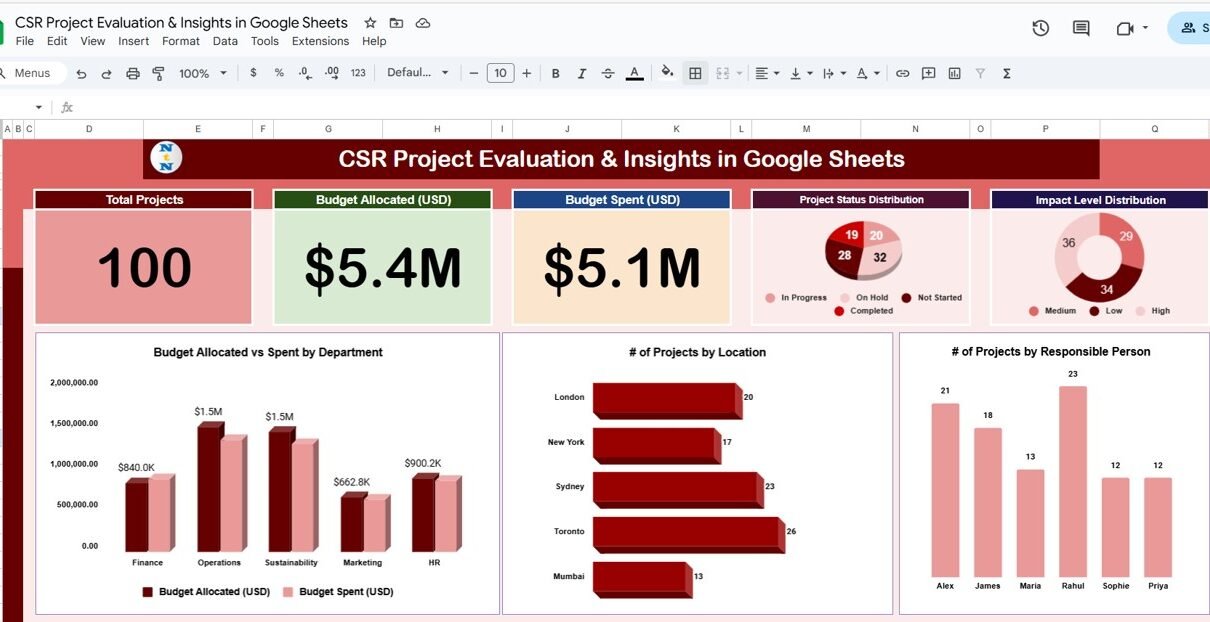
Task: Open the Extensions menu
Action: (x=320, y=41)
